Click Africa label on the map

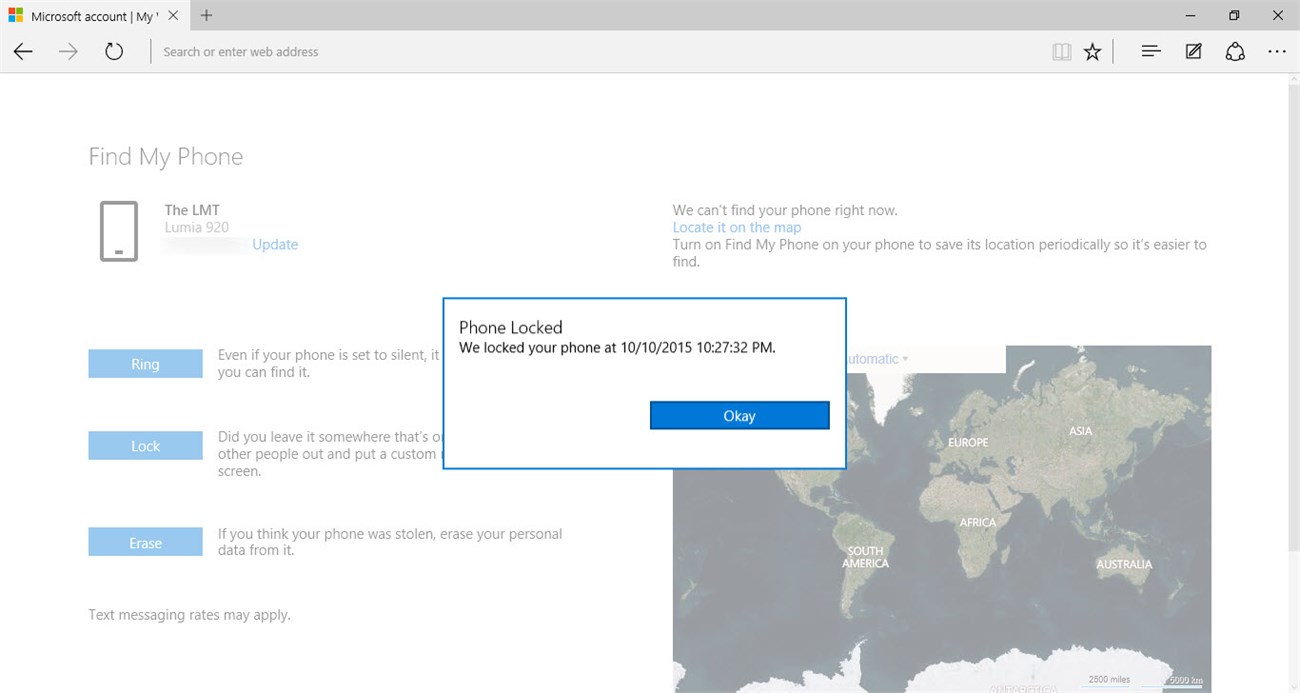978,522
